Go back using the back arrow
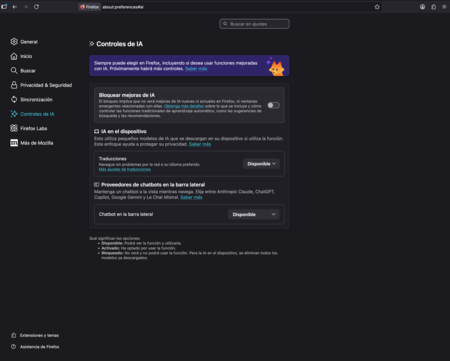Viewport: 450px width, 361px height. pyautogui.click(x=15, y=7)
